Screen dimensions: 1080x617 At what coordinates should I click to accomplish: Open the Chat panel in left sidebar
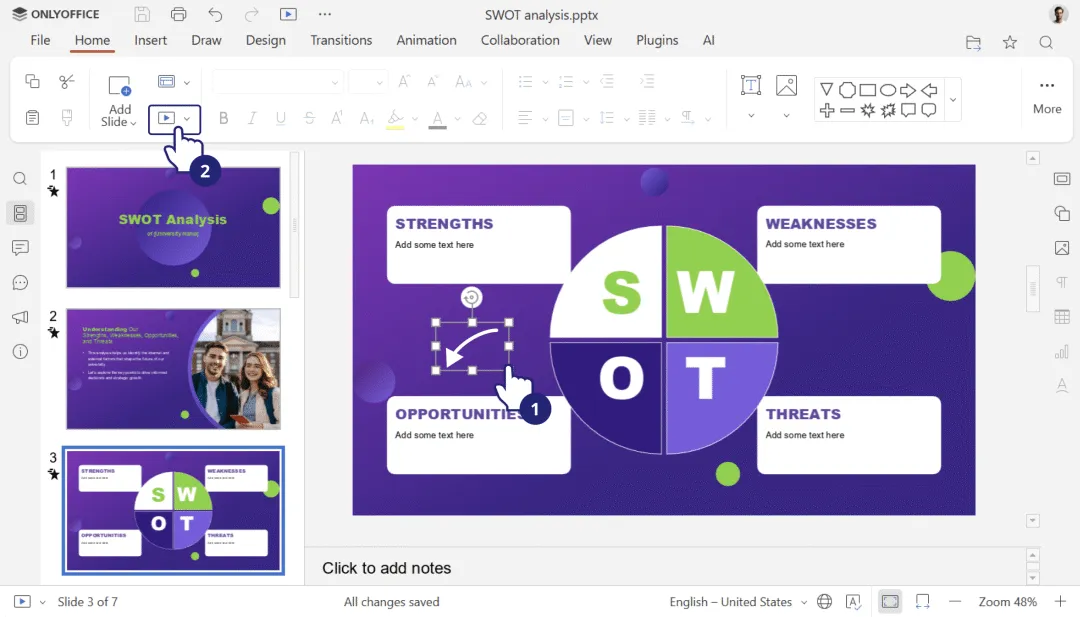click(x=20, y=282)
